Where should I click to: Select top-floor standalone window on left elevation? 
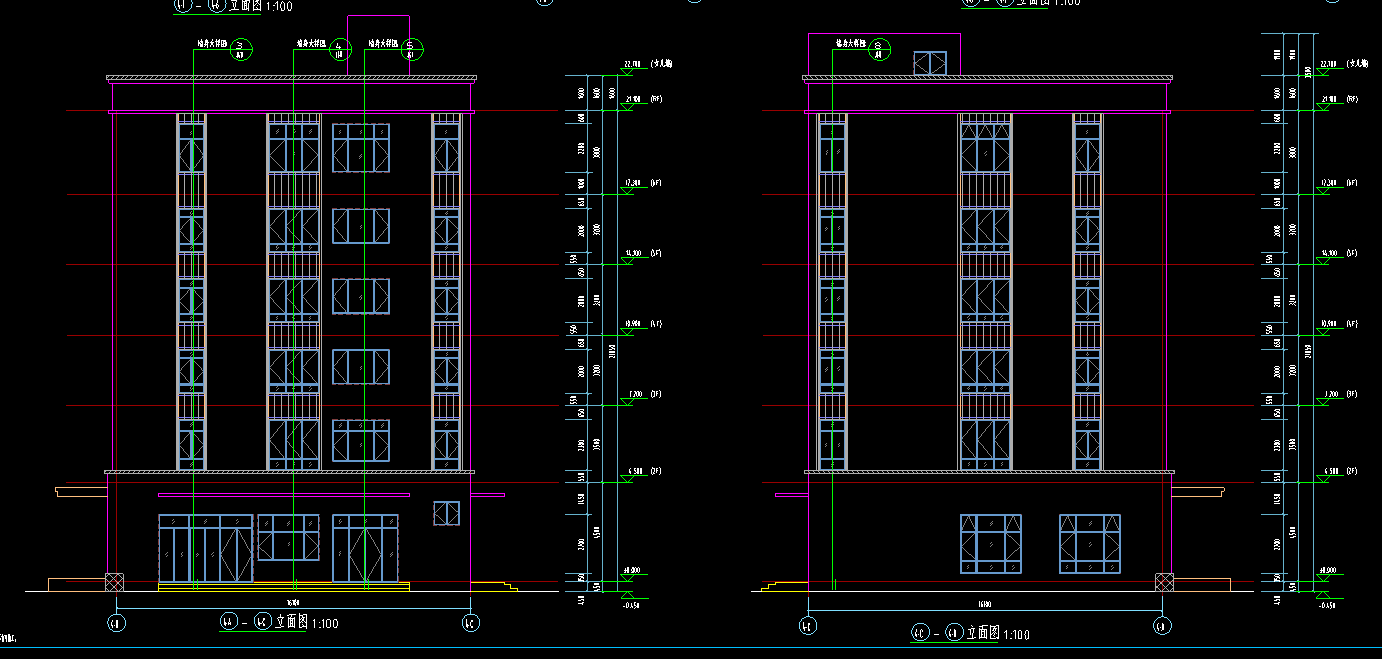[x=360, y=147]
